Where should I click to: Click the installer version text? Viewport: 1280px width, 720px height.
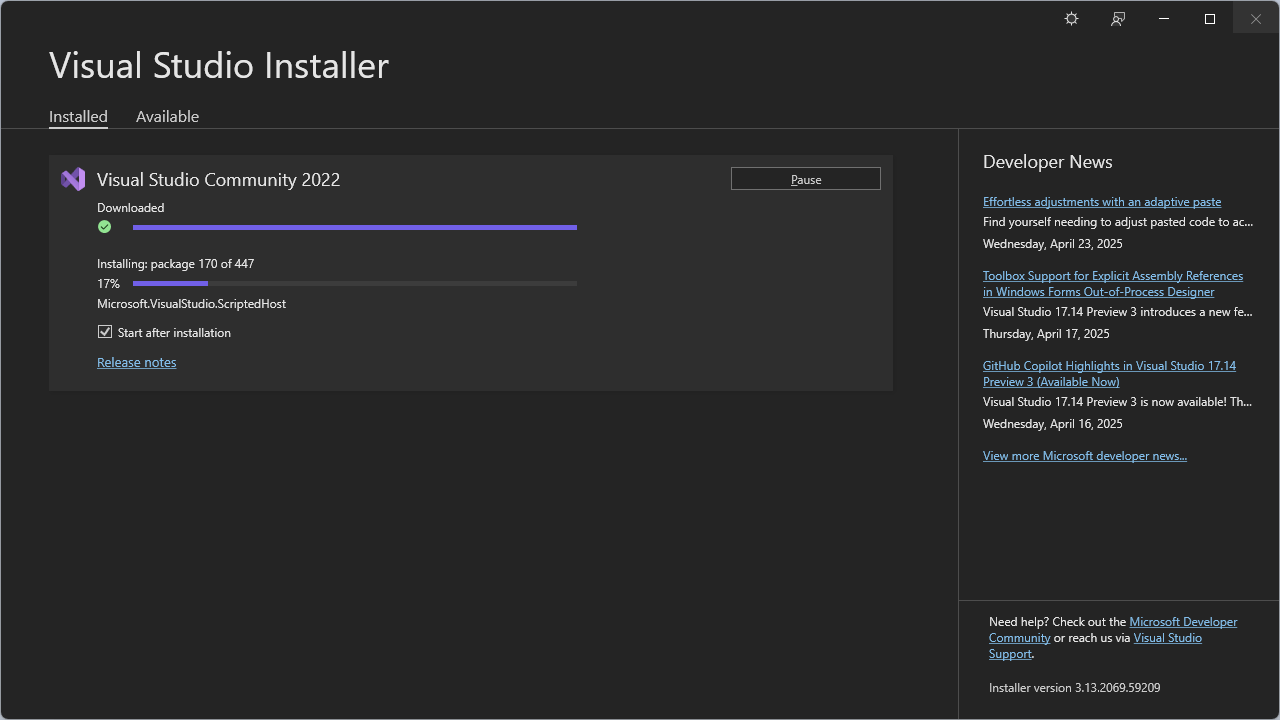[x=1074, y=687]
